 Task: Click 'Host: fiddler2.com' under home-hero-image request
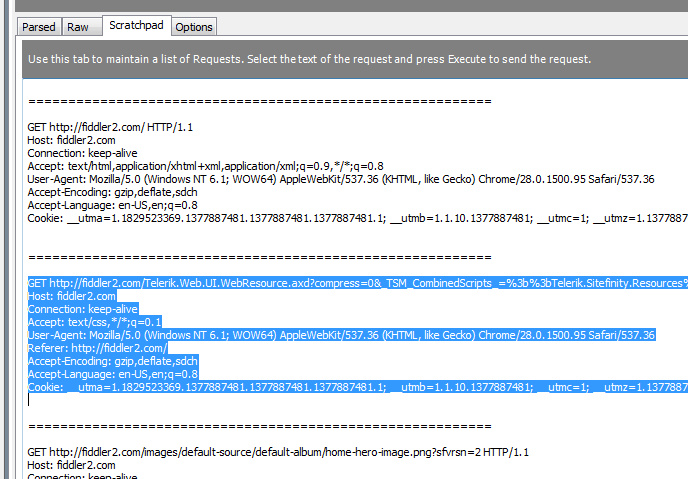tap(72, 465)
